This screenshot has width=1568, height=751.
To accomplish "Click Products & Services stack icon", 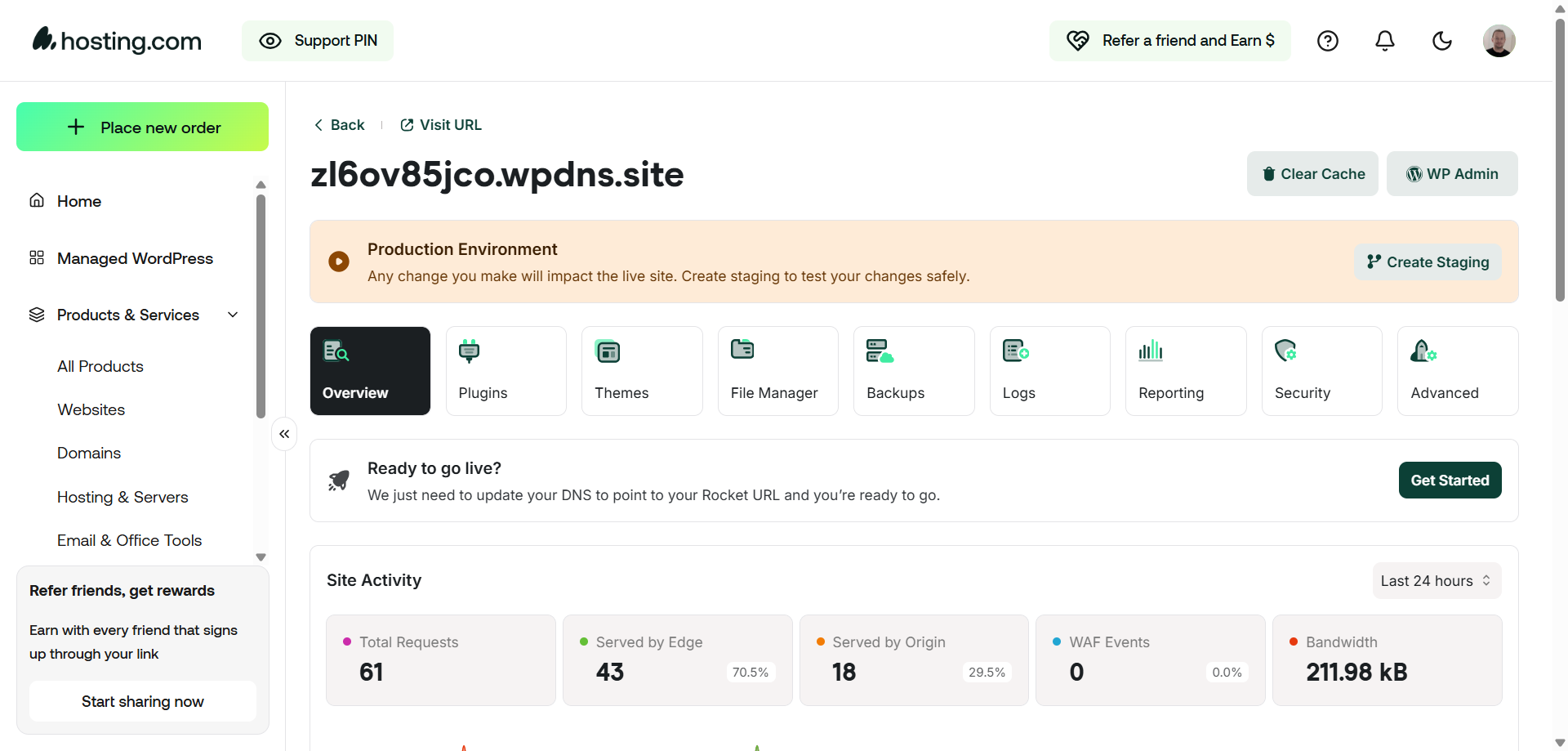I will click(37, 315).
